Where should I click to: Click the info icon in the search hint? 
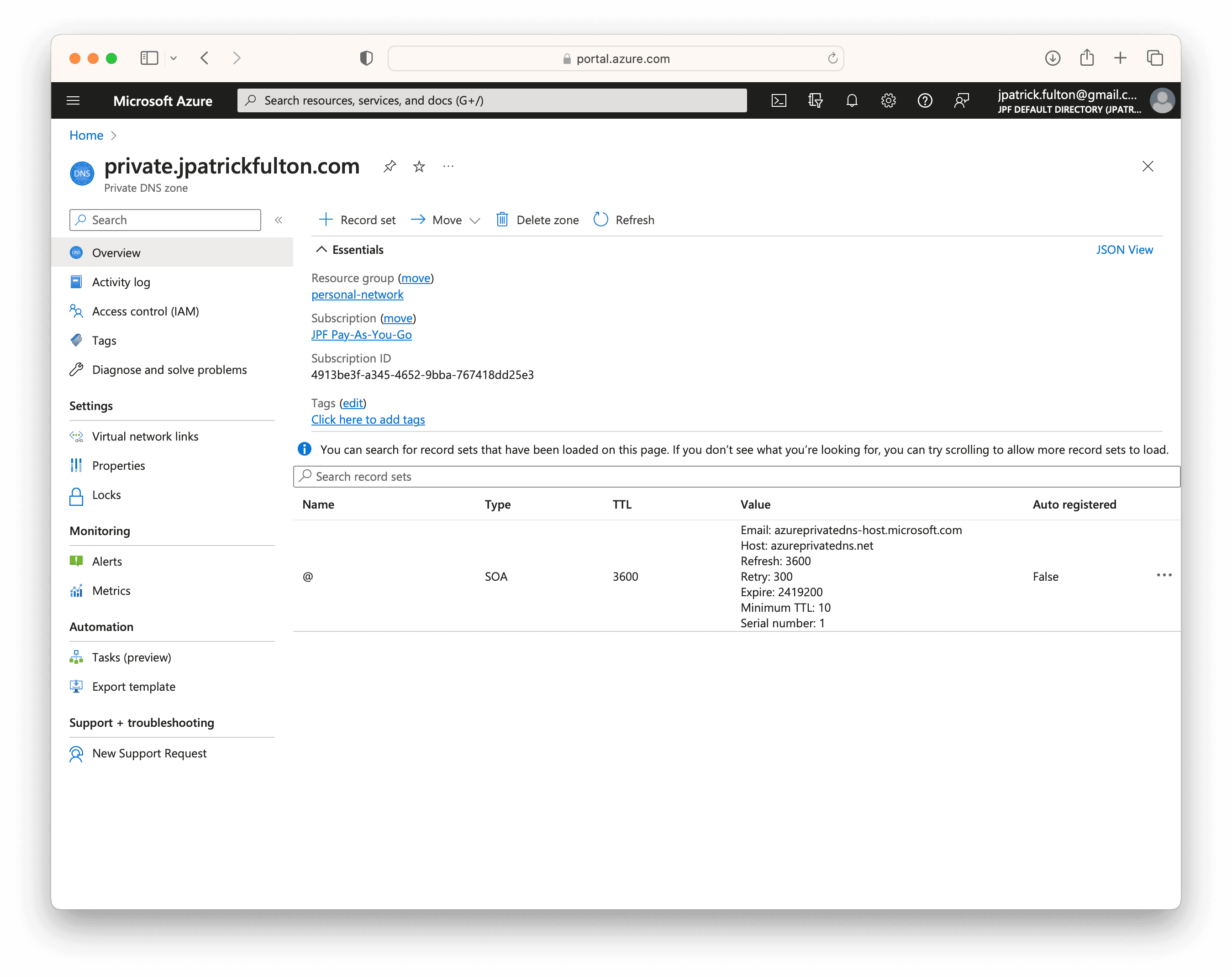(305, 449)
